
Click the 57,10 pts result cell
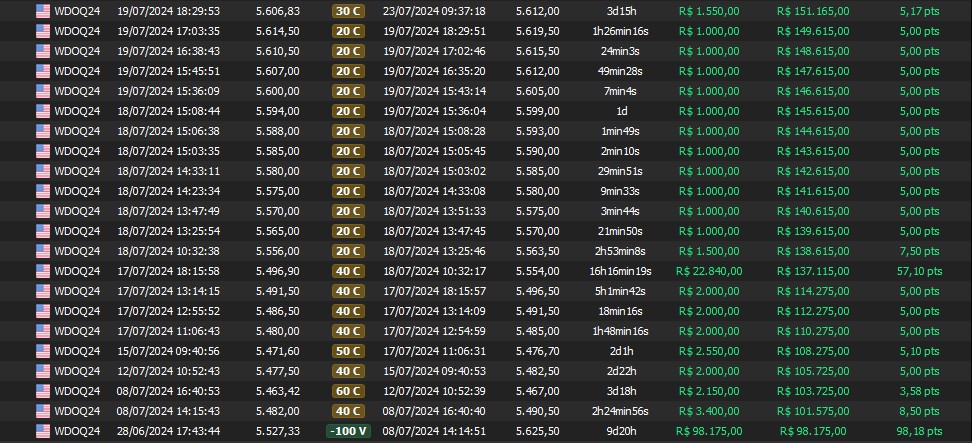[x=920, y=271]
